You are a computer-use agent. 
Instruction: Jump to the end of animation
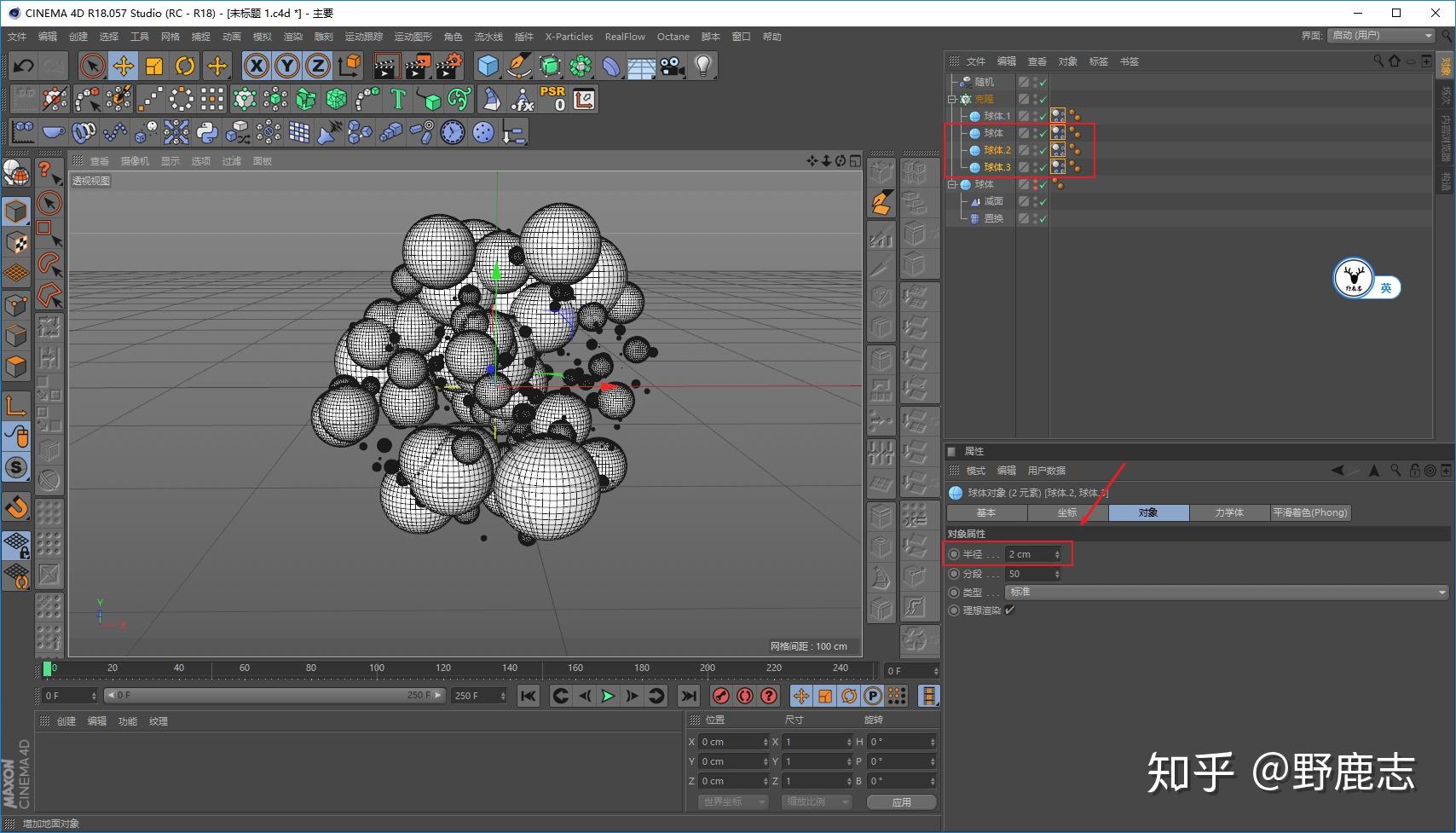point(689,696)
